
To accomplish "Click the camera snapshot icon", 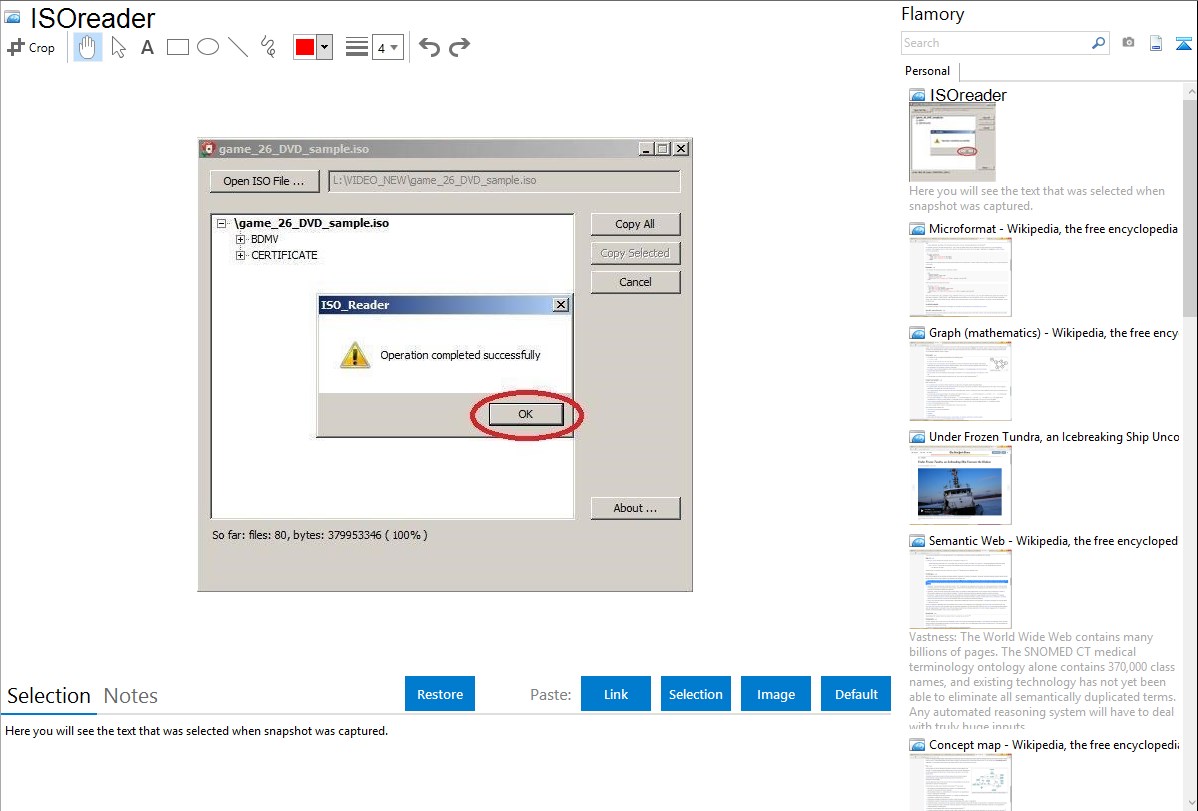I will pos(1128,43).
